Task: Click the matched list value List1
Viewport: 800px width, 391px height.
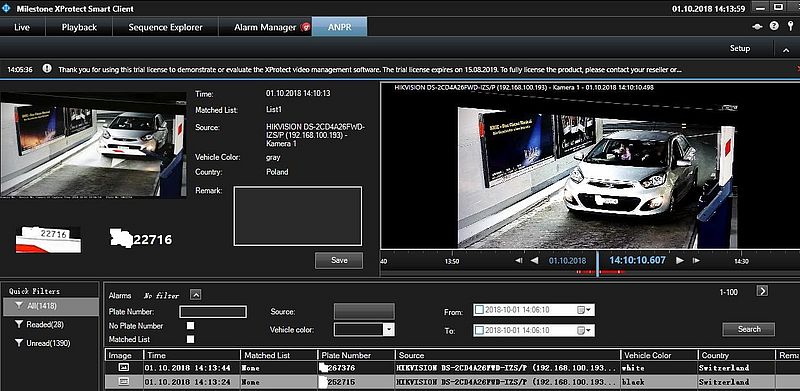Action: point(274,110)
